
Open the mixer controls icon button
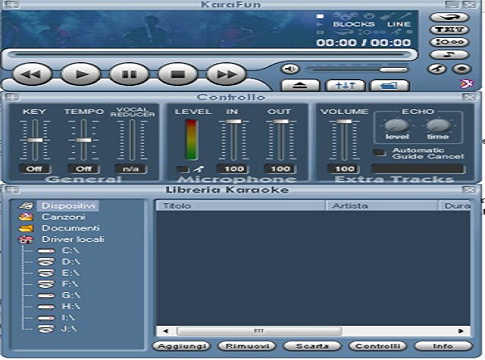click(345, 85)
